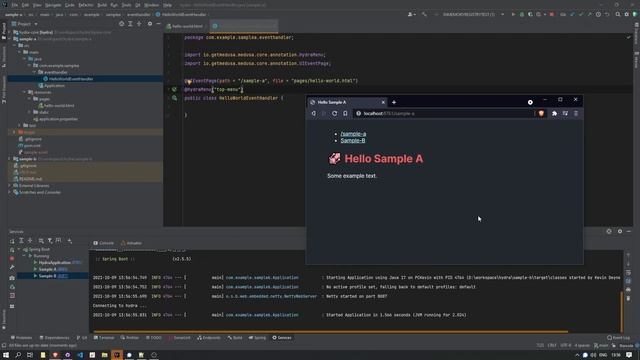Click the red Stop icon in top toolbar
640x360 pixels.
pos(552,14)
